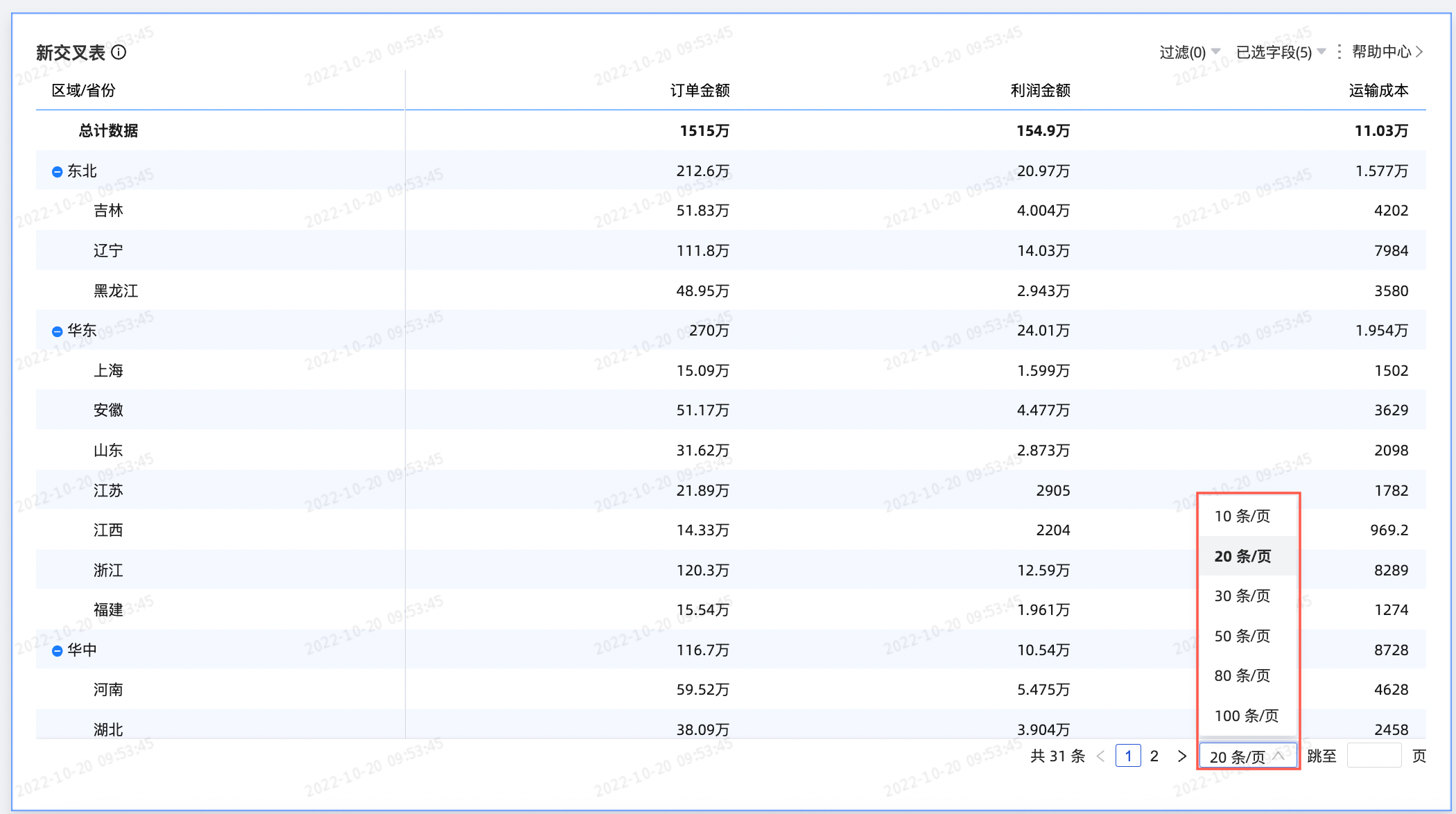Image resolution: width=1456 pixels, height=814 pixels.
Task: Click the 跳至 page number input
Action: click(x=1374, y=756)
